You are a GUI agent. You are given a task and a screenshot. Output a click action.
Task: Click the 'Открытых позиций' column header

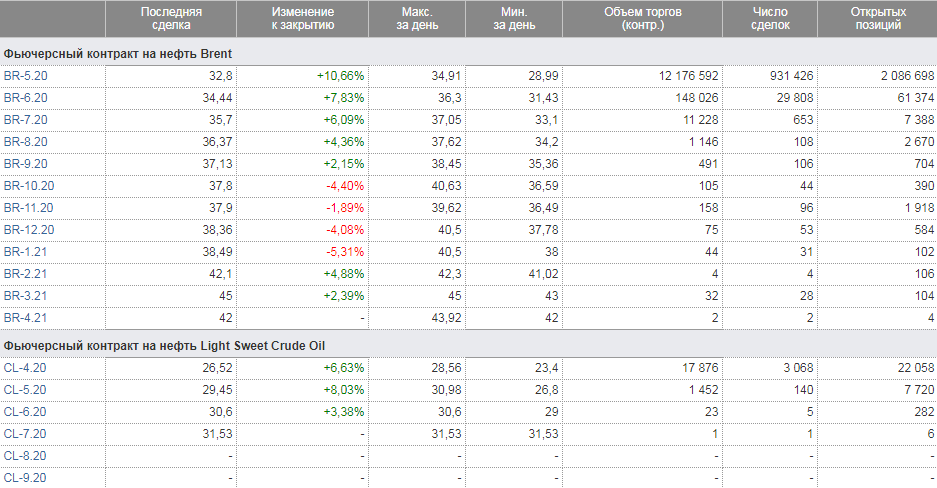click(877, 18)
